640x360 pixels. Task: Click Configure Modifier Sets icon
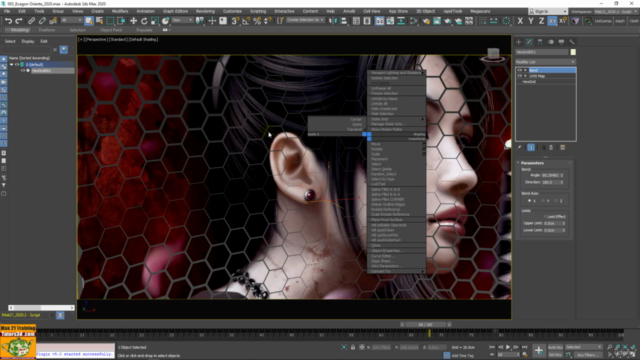point(563,147)
